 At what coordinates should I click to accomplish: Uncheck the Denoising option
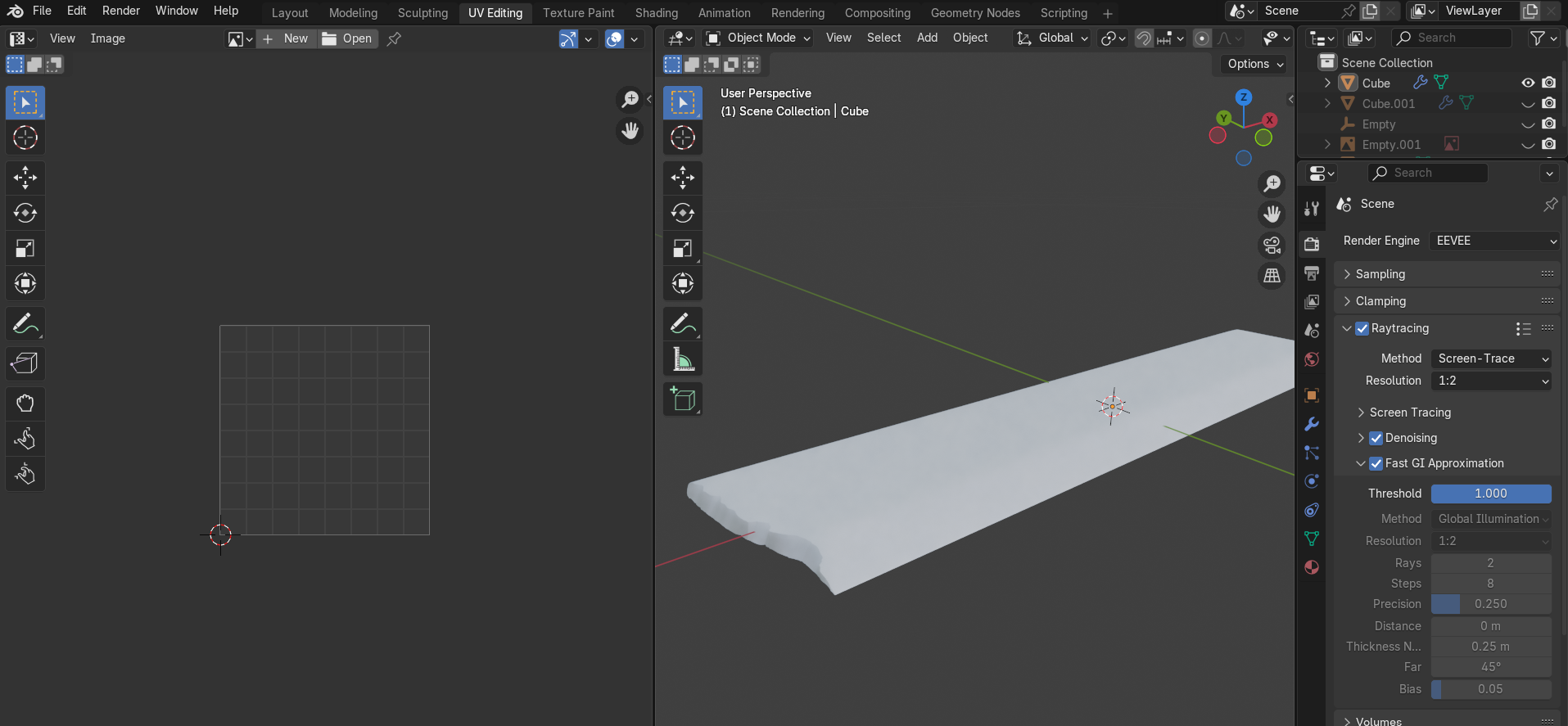(x=1376, y=438)
